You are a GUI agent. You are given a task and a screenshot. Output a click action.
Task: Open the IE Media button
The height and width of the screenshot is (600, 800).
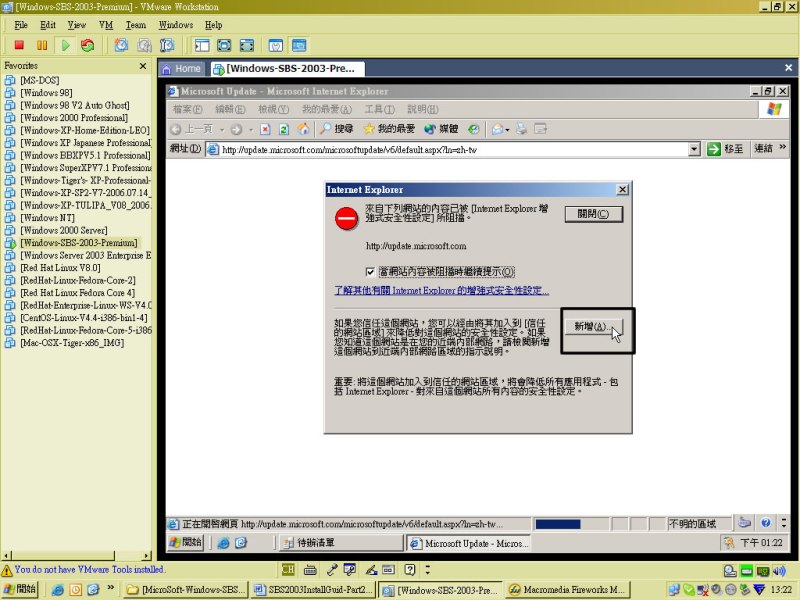click(441, 129)
